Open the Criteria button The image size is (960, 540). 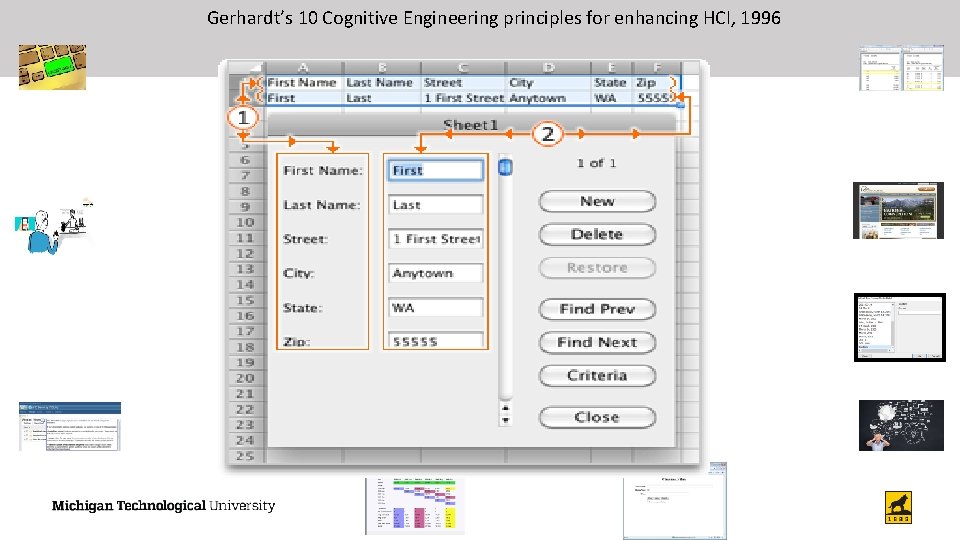(597, 375)
